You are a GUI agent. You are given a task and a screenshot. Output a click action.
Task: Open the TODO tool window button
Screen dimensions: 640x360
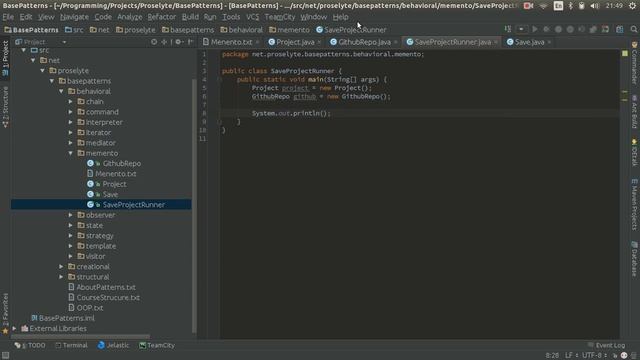point(30,345)
